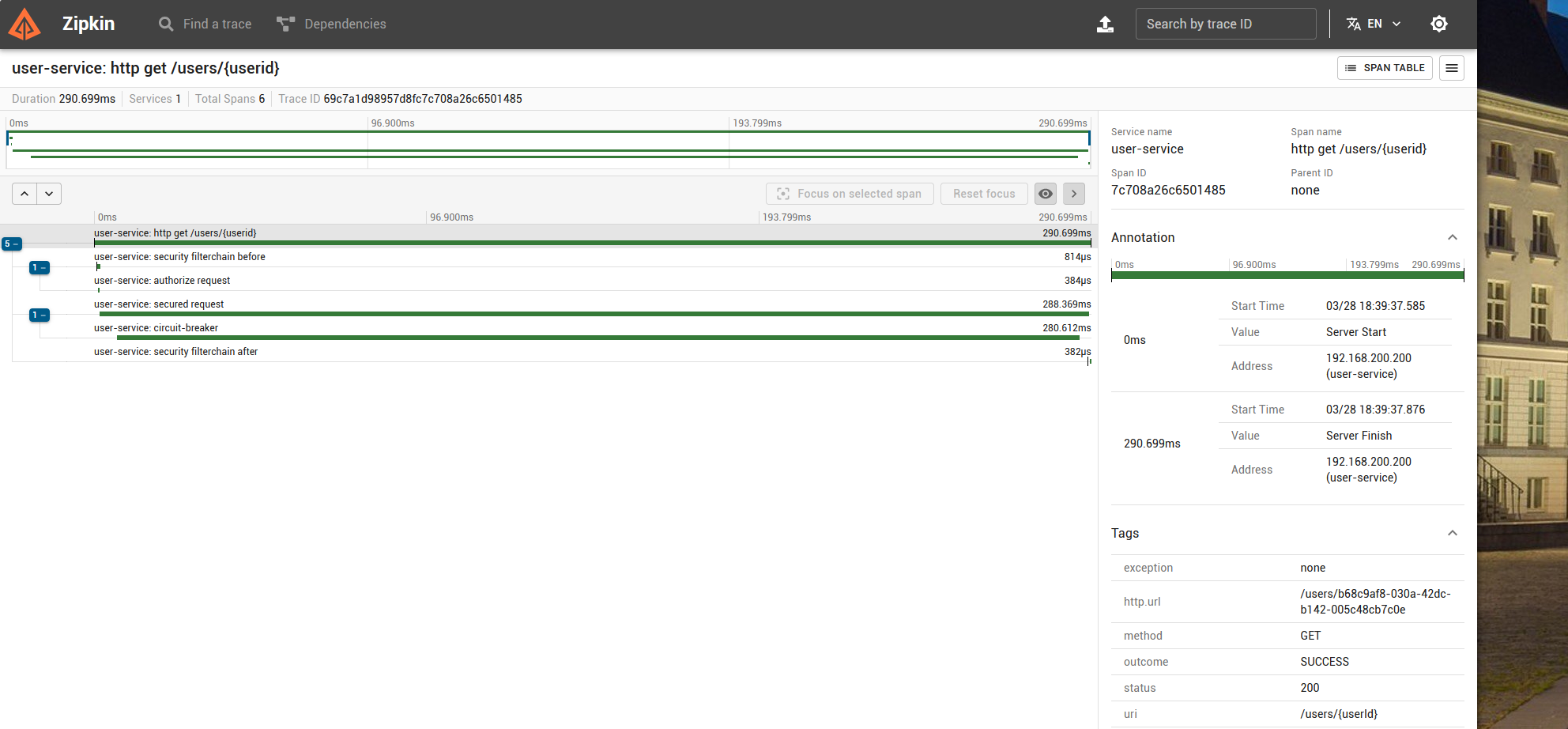Viewport: 1568px width, 729px height.
Task: Open the Dependencies page
Action: 332,24
